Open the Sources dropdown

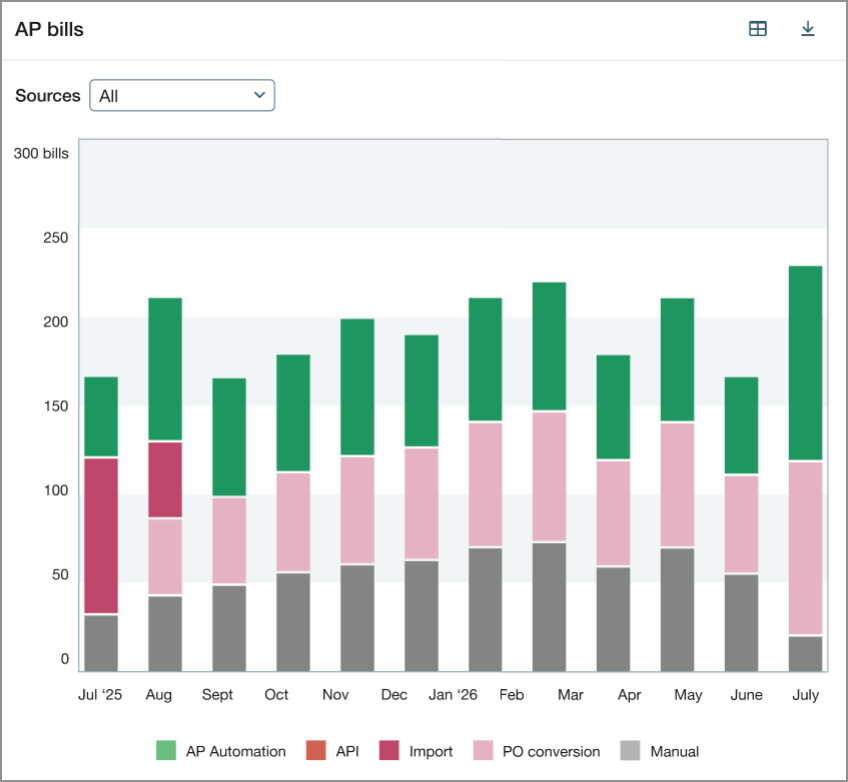[x=181, y=95]
